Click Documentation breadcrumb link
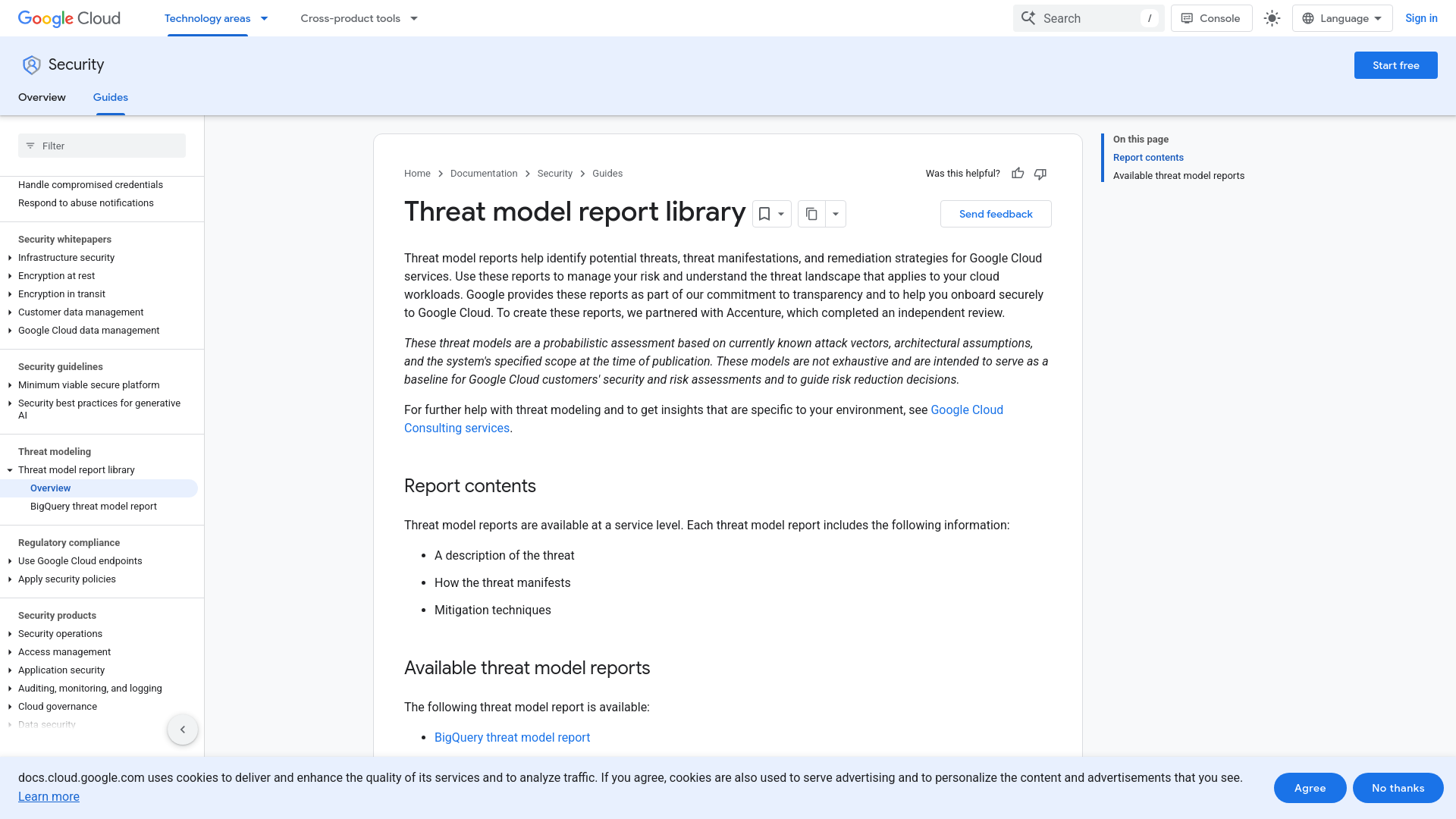 484,174
